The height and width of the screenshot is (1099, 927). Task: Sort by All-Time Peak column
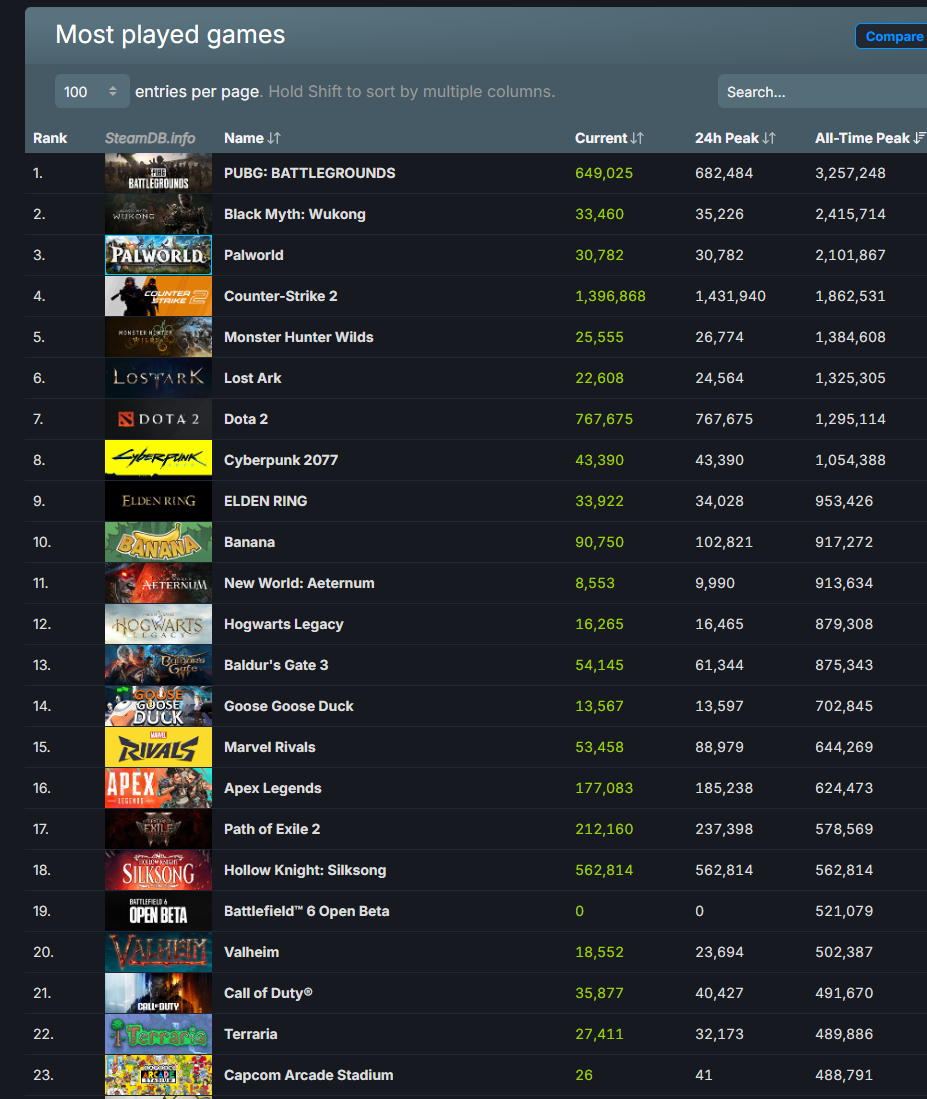click(870, 138)
